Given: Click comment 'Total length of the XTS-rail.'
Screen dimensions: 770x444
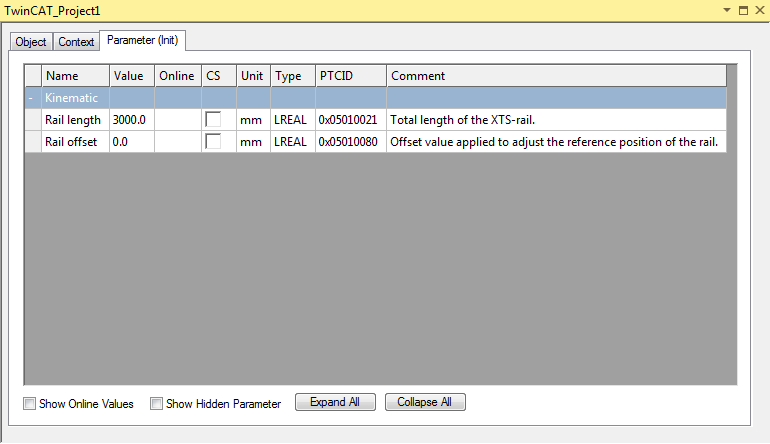Looking at the screenshot, I should tap(463, 120).
